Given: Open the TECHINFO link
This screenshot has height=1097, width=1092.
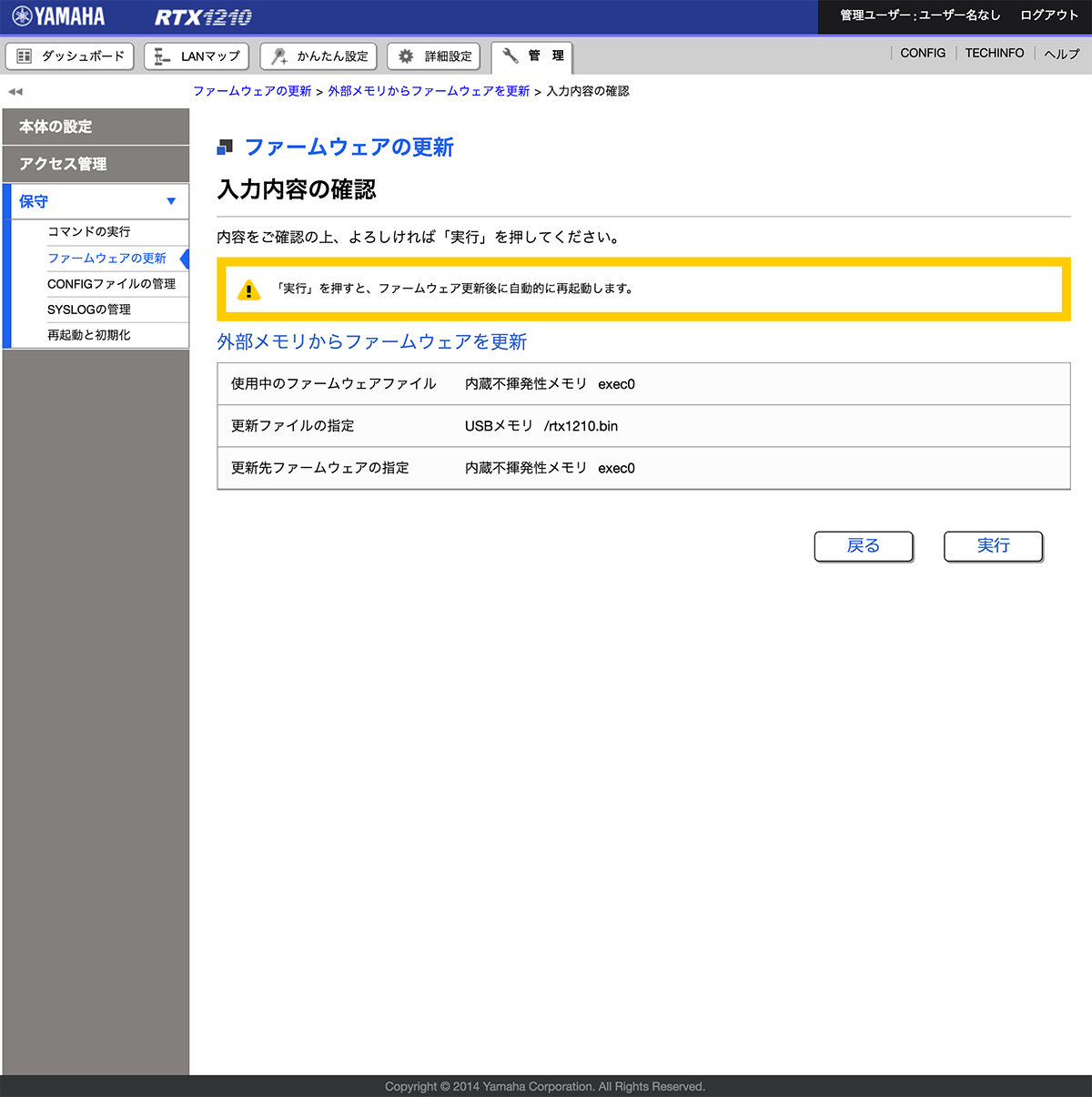Looking at the screenshot, I should [995, 53].
